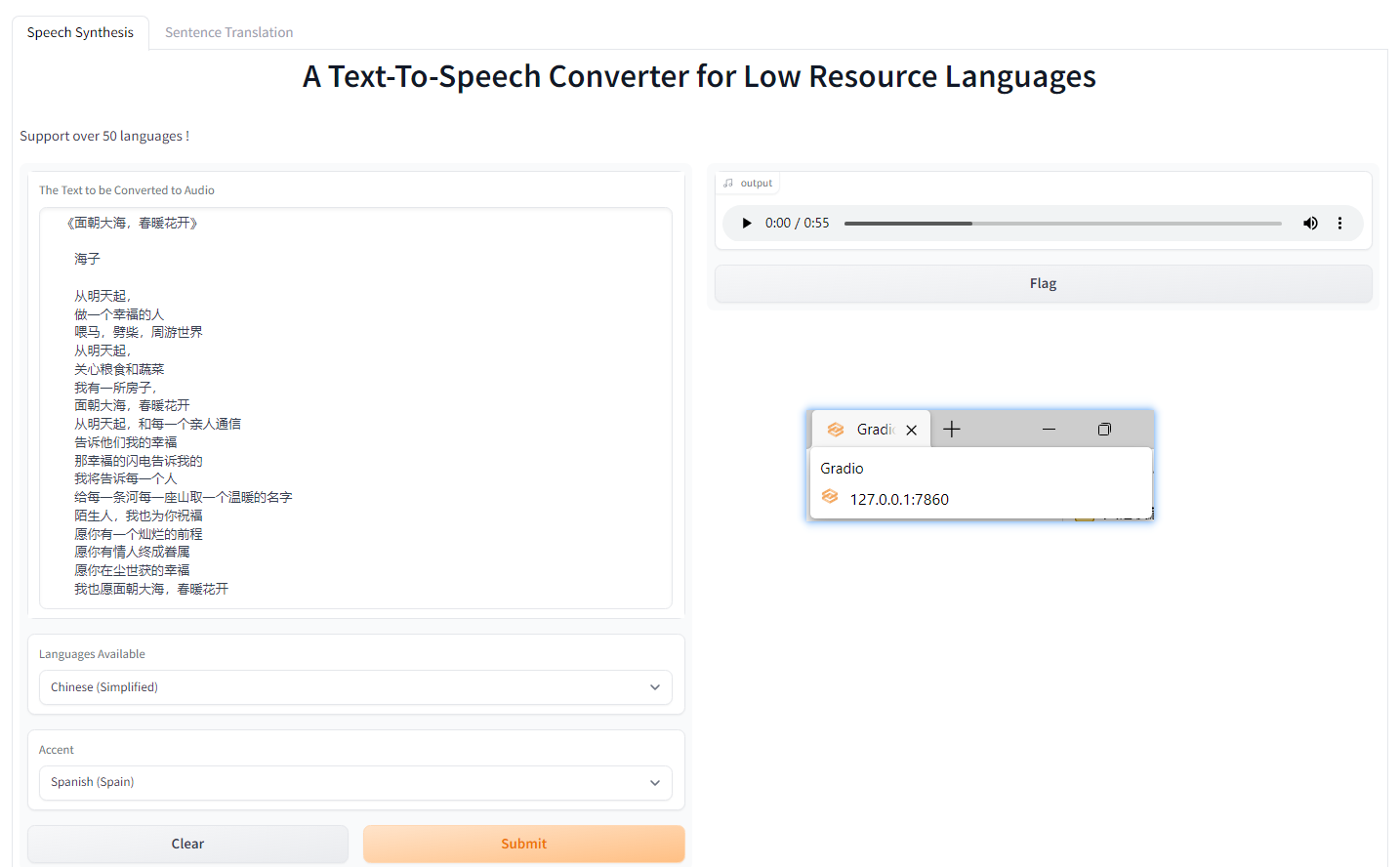Click the line 做一个幸福的人
This screenshot has width=1400, height=867.
coord(119,314)
